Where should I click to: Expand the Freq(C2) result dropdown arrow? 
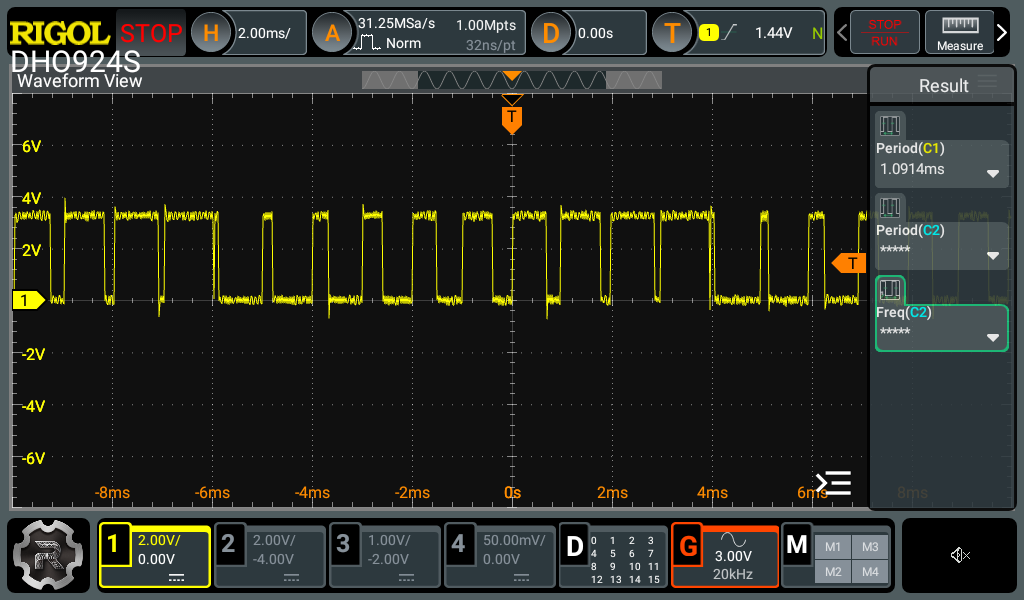993,338
